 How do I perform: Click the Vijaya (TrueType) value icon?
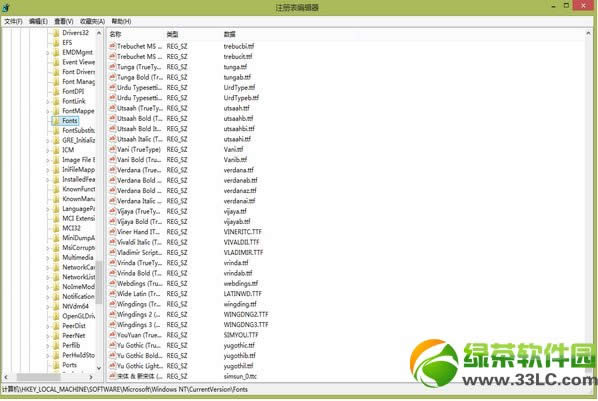[113, 211]
